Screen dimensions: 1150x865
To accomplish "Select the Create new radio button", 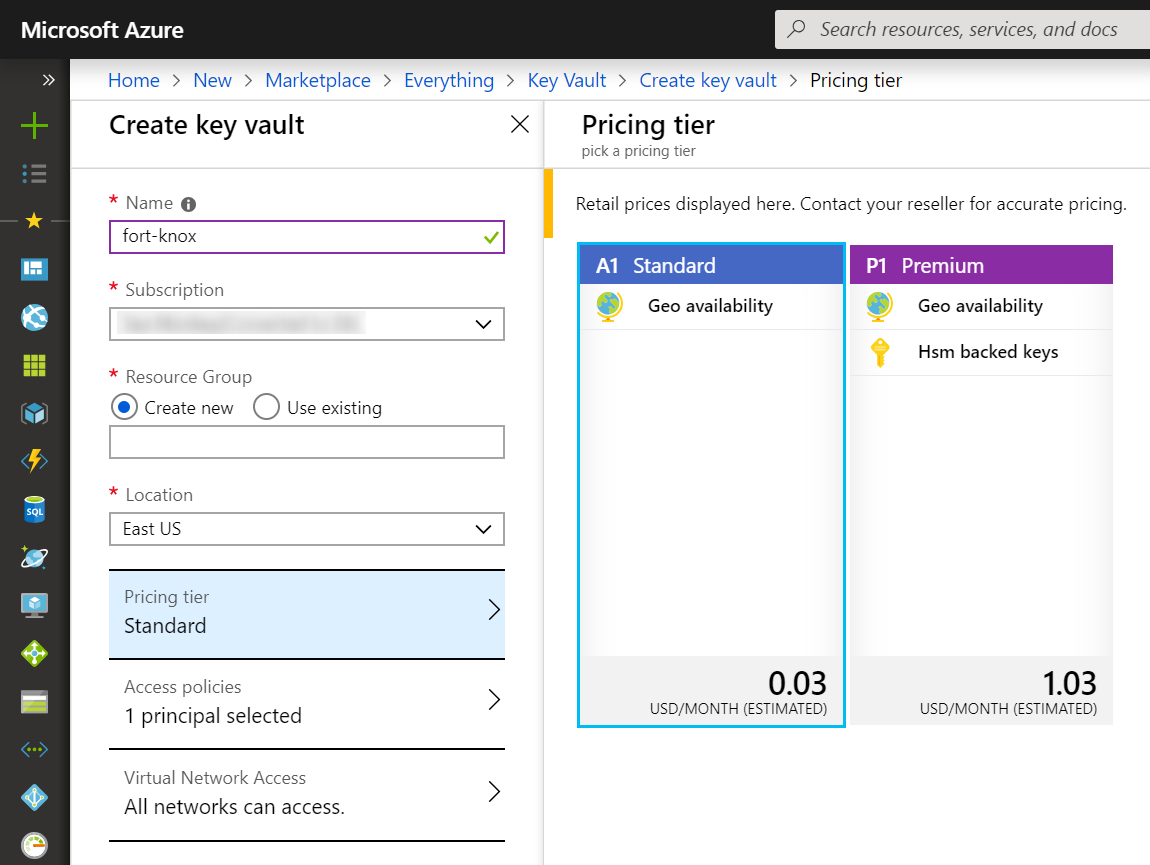I will 125,408.
